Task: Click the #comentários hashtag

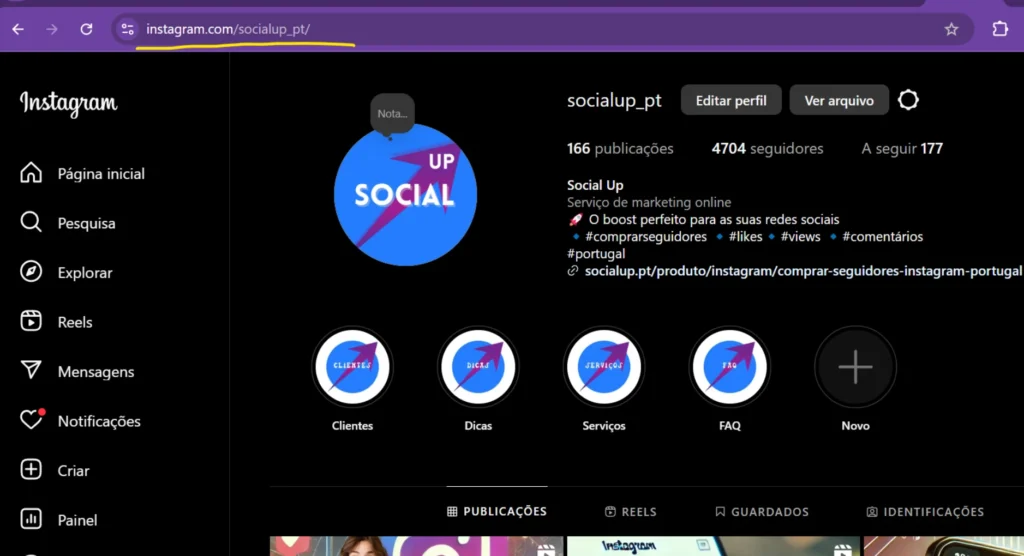Action: [x=882, y=237]
